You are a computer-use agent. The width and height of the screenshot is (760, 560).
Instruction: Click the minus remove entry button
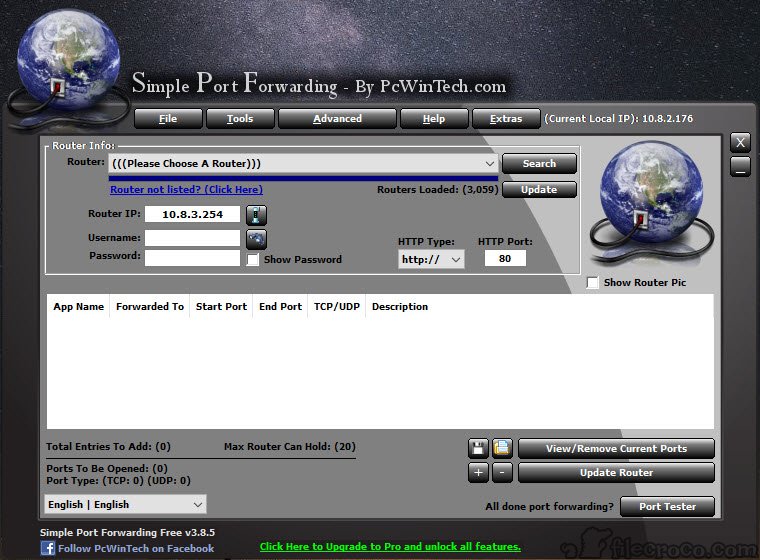502,472
